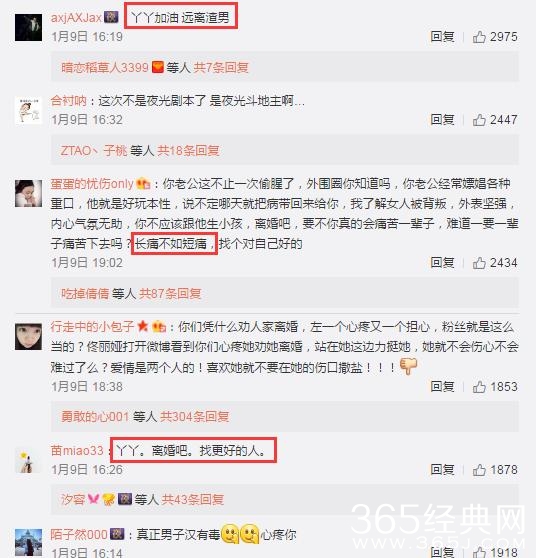Like the comment with 2434 likes
This screenshot has width=536, height=558.
point(479,263)
